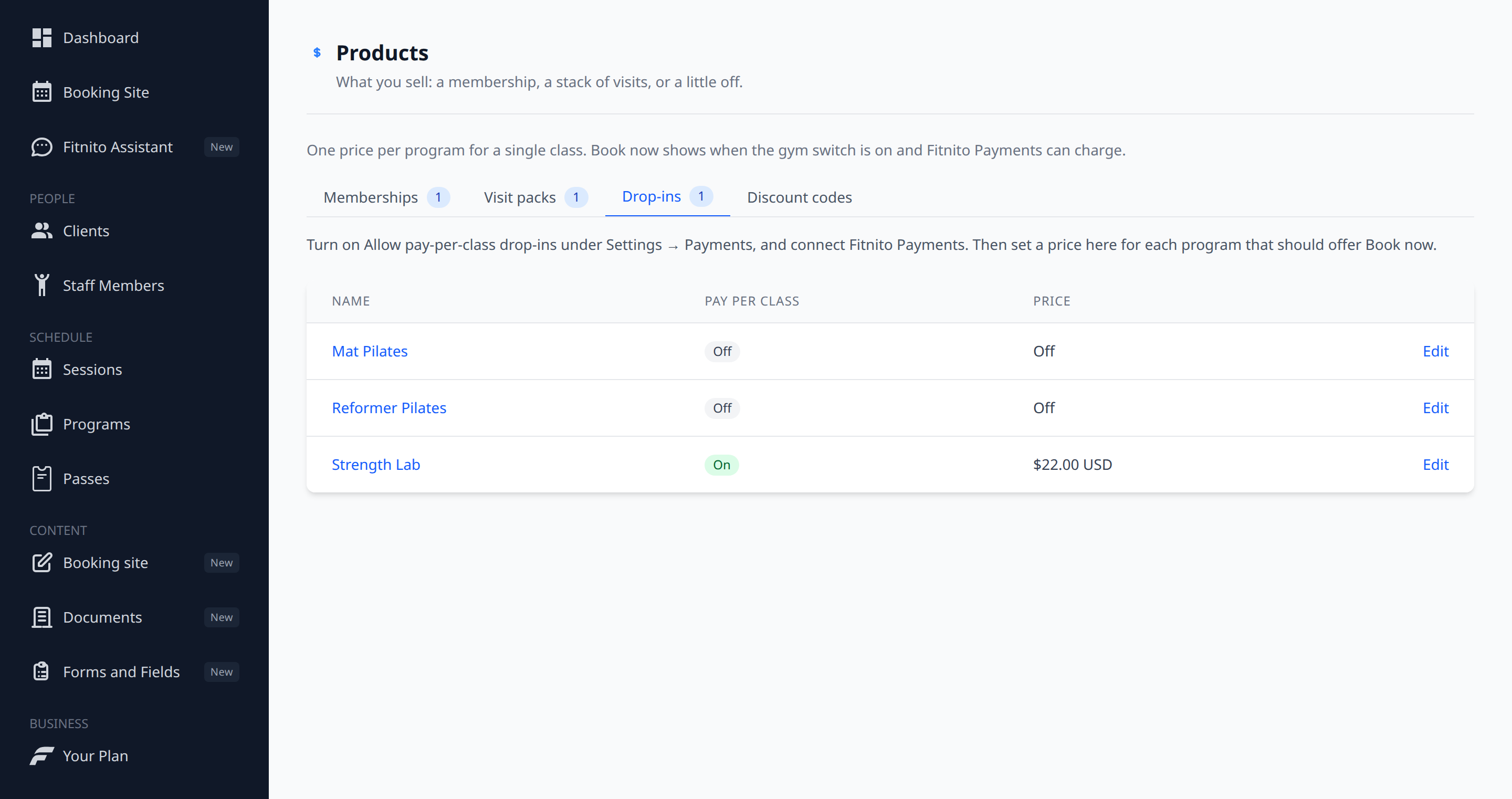Viewport: 1512px width, 799px height.
Task: Edit the Mat Pilates drop-in price
Action: pos(1435,351)
